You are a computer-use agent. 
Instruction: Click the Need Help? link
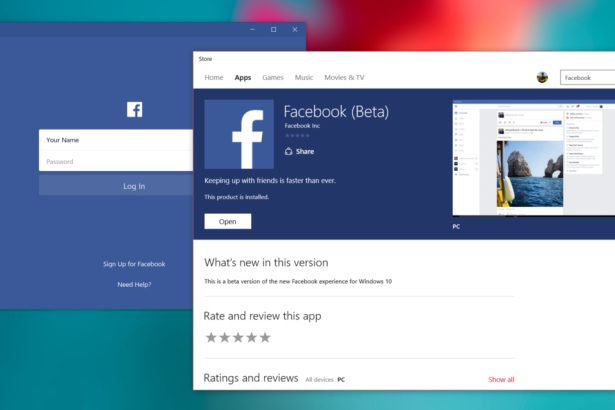point(134,285)
